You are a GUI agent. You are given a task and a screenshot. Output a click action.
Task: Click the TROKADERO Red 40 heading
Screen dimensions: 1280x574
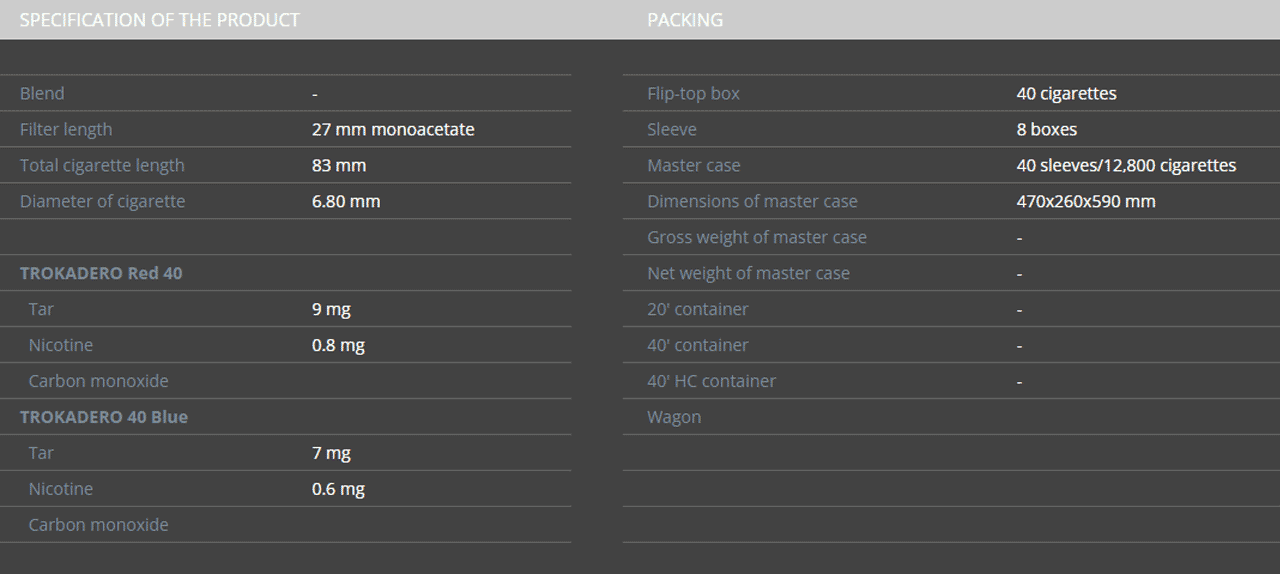(x=101, y=273)
